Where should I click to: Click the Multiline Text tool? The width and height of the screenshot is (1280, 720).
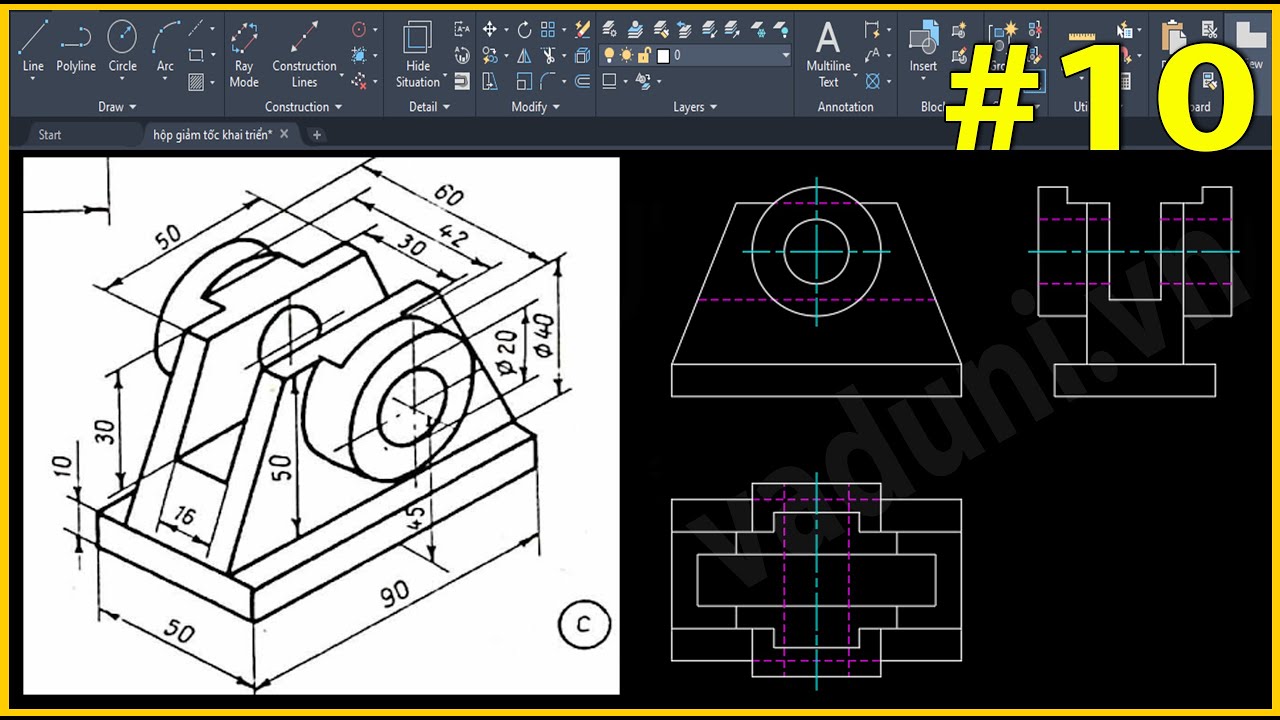(828, 52)
